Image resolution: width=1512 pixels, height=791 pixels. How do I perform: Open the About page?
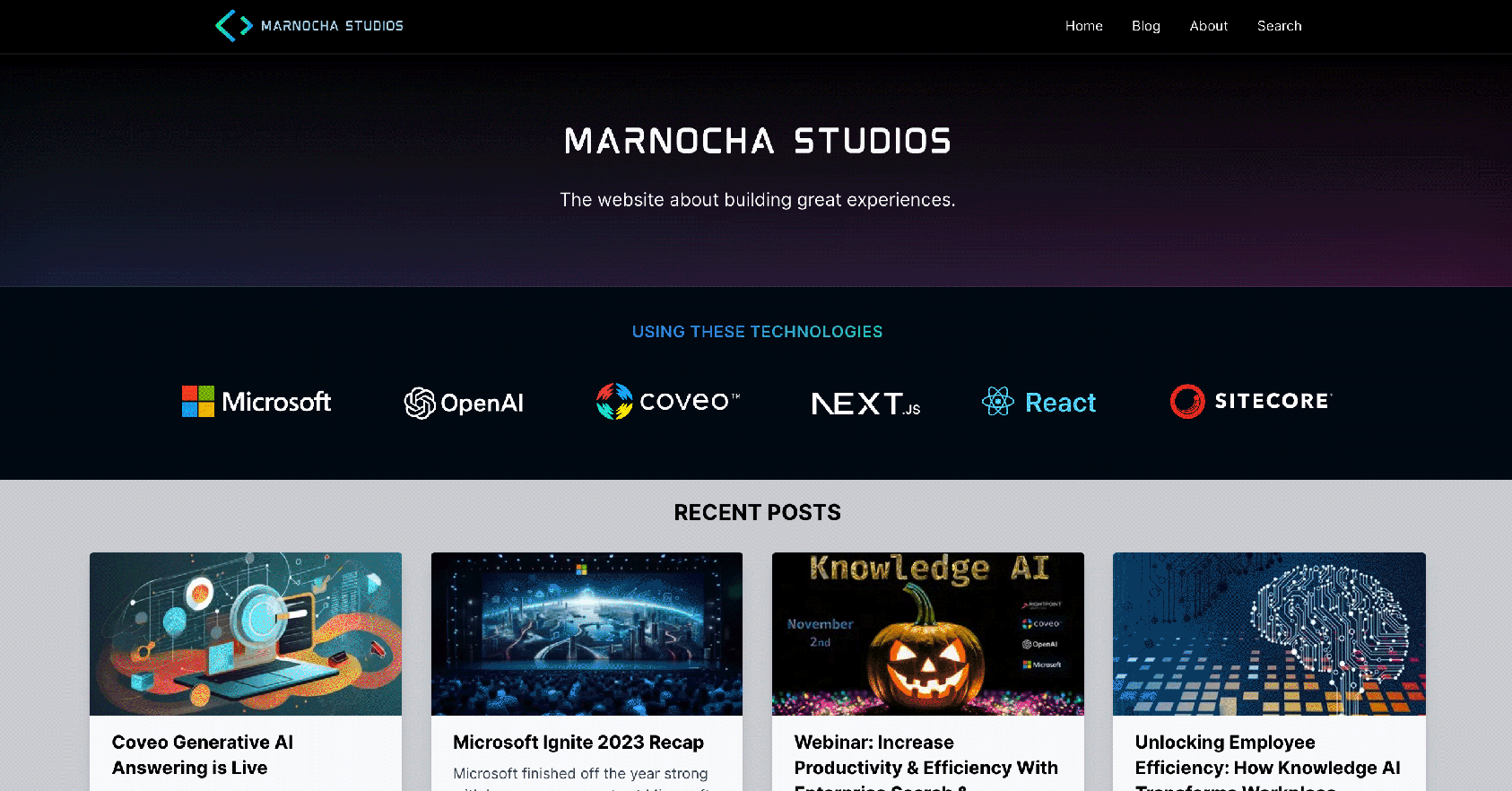tap(1208, 26)
